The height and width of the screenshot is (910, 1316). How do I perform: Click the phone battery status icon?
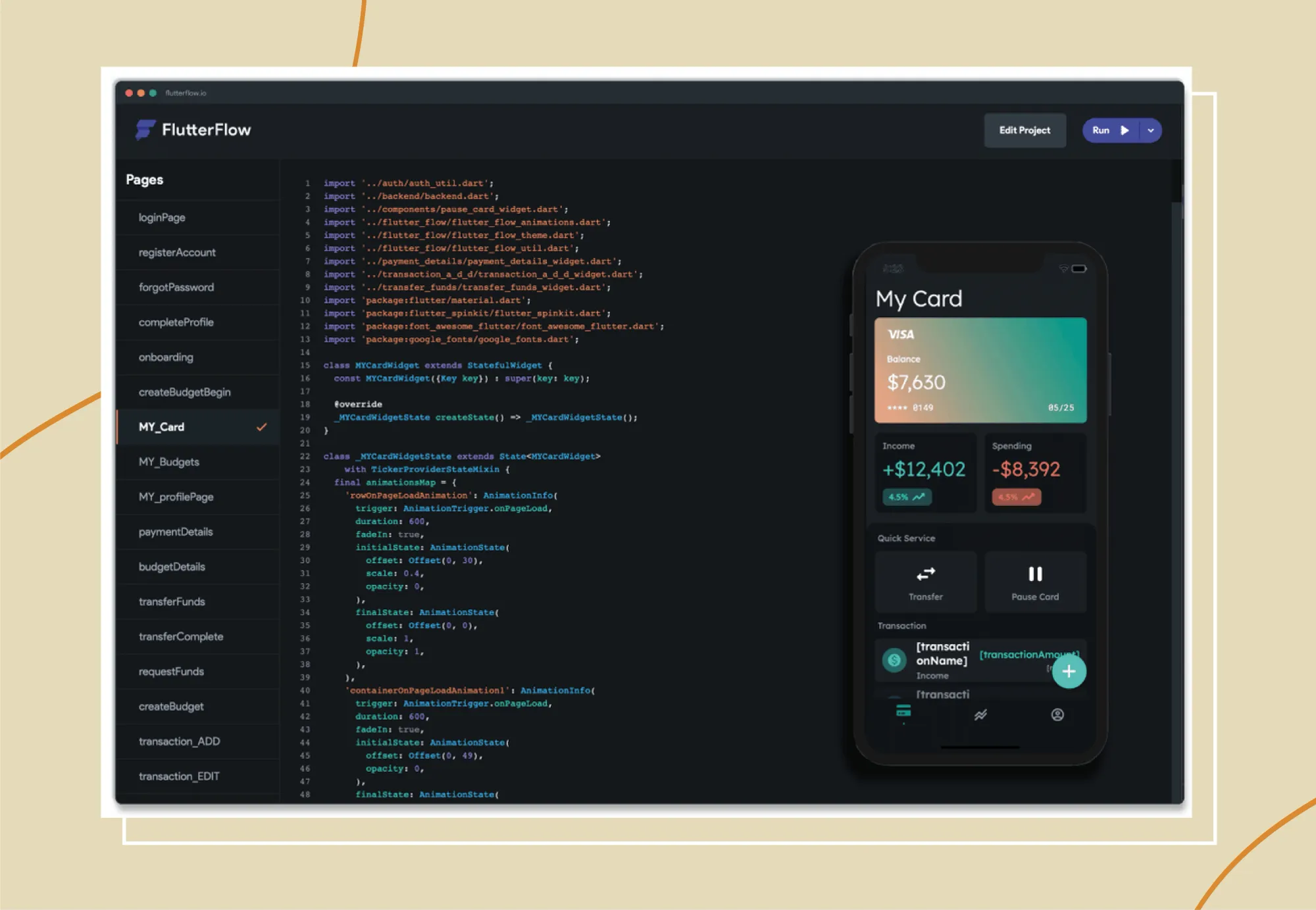(x=1079, y=268)
